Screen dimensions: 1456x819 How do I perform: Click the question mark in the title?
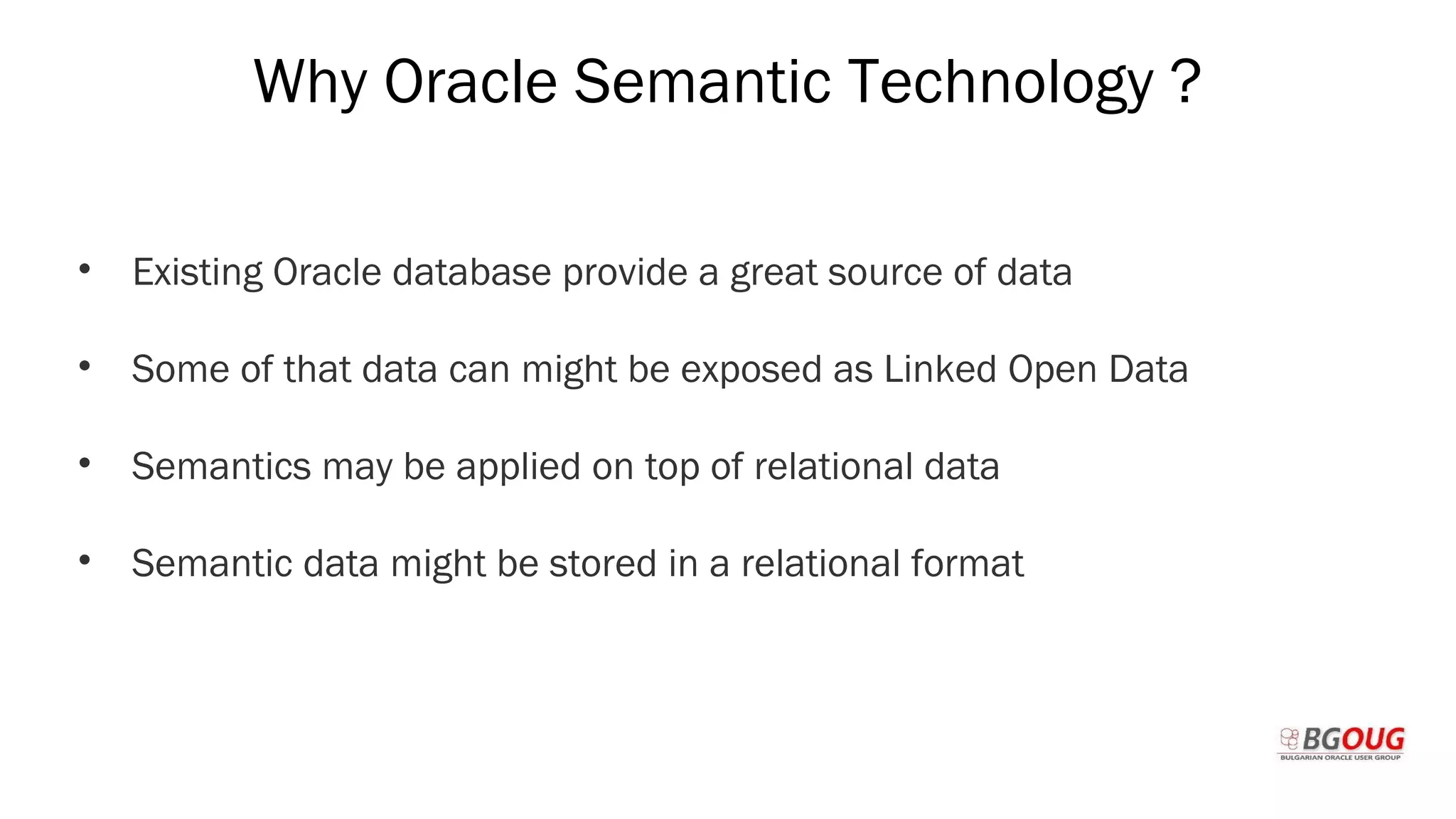click(1184, 82)
